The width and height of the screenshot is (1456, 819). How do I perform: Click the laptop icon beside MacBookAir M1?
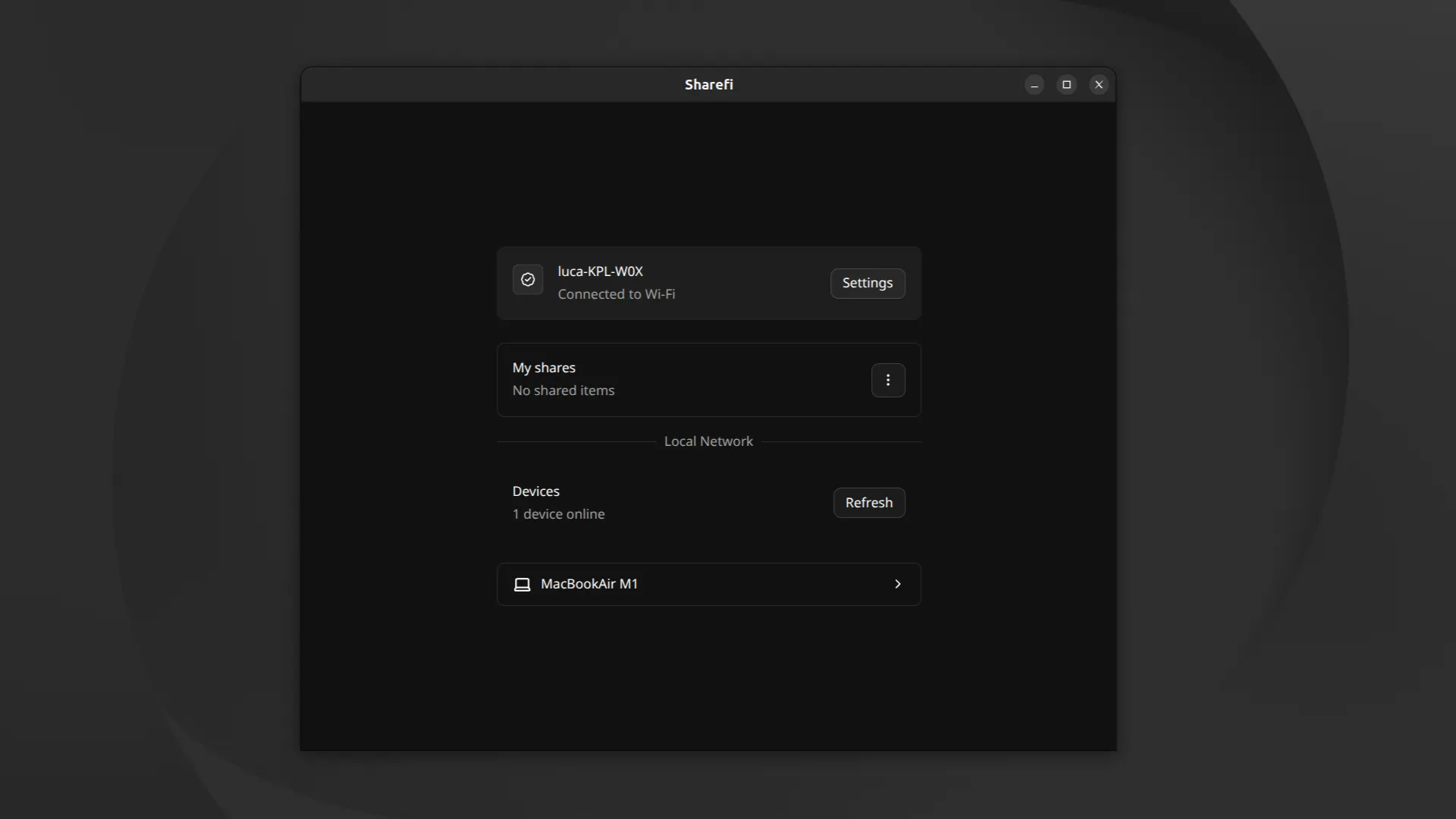(x=522, y=585)
